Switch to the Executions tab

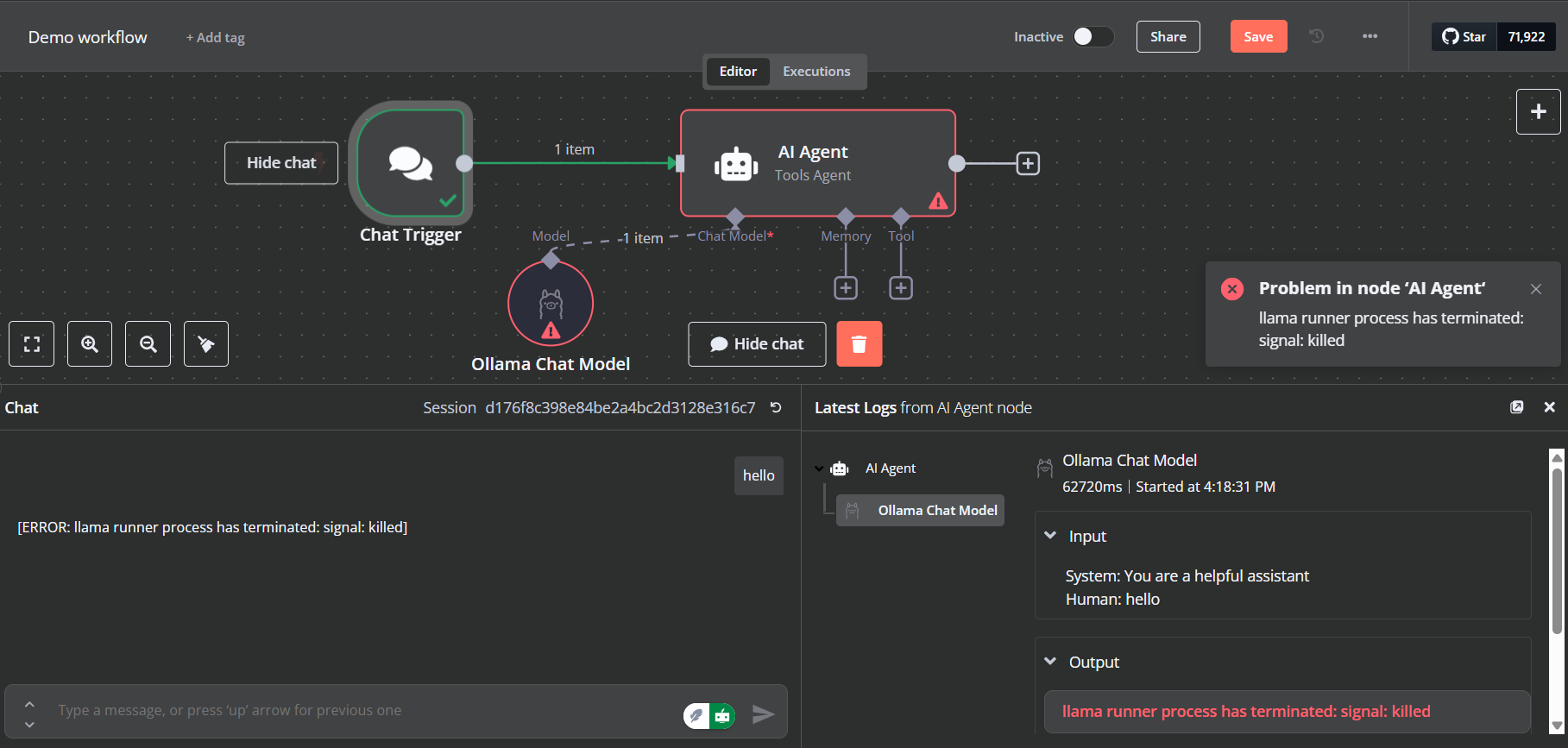pos(816,72)
